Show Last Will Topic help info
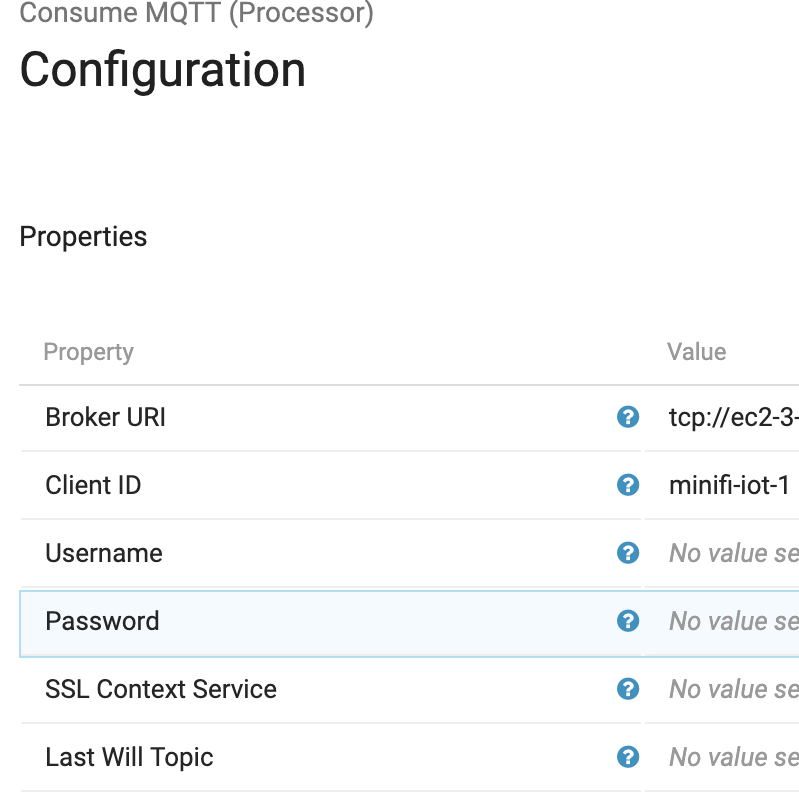The width and height of the screenshot is (799, 797). (x=628, y=757)
